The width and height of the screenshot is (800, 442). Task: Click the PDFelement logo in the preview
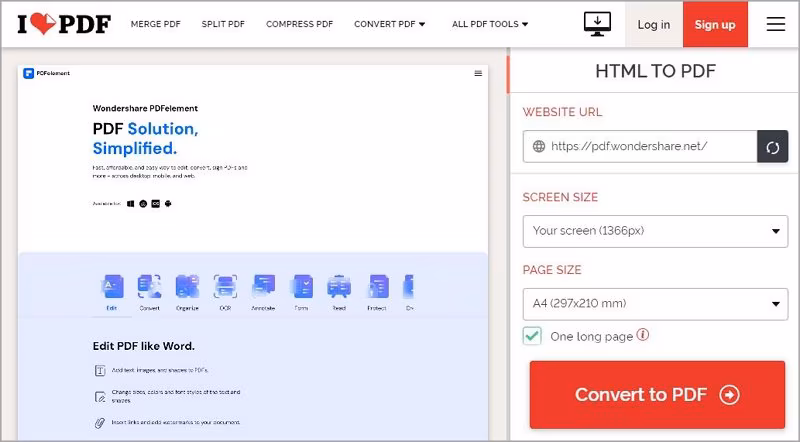46,73
